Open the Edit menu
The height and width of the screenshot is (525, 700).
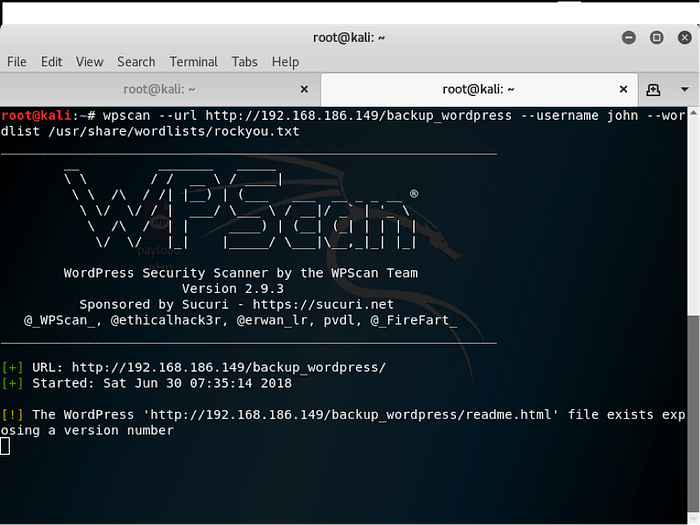coord(51,62)
